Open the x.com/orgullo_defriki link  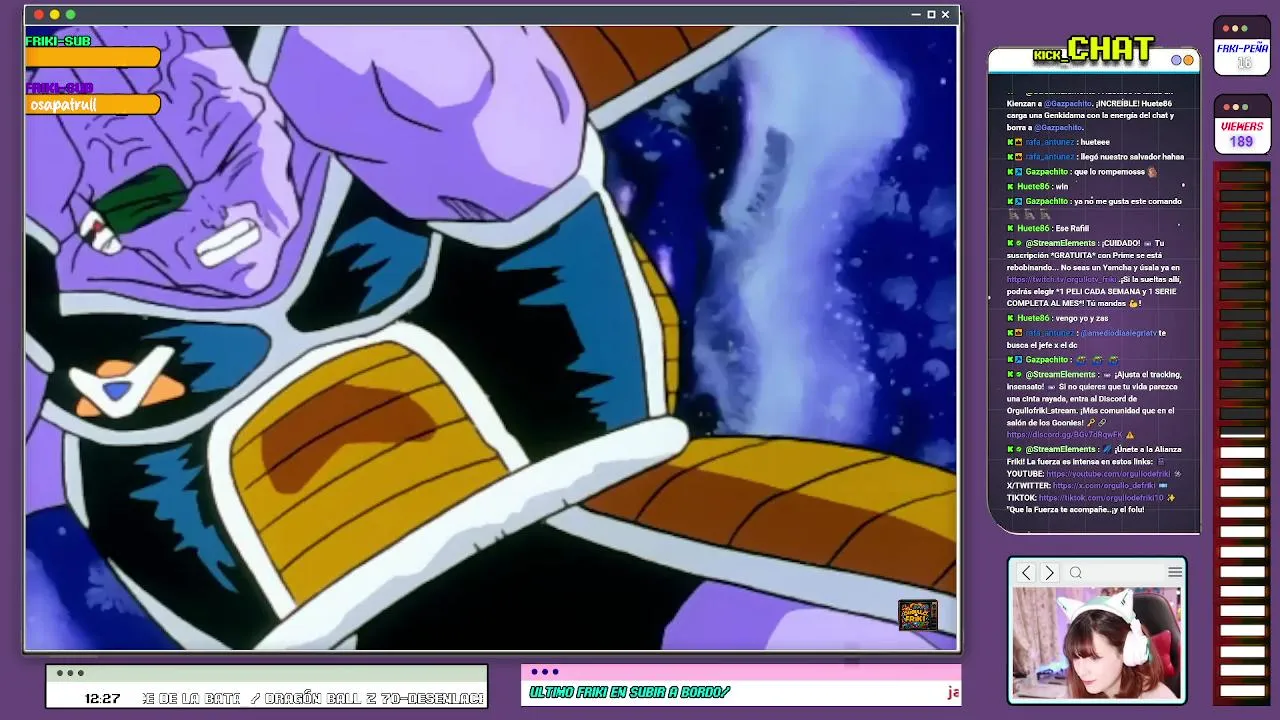pos(1103,485)
